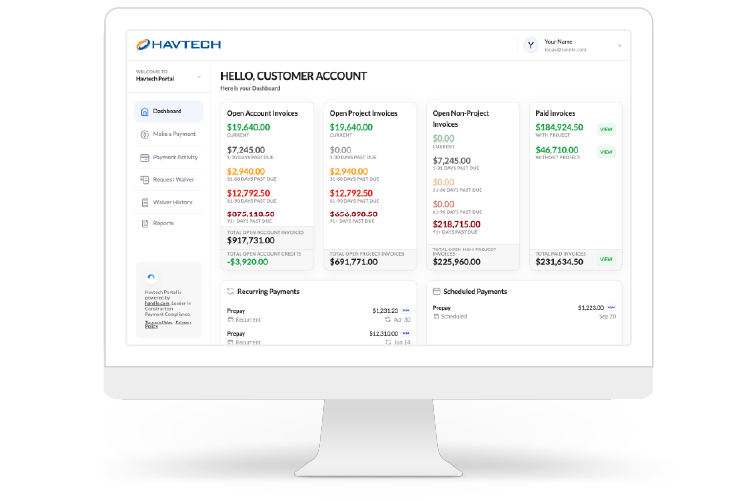This screenshot has height=501, width=751.
Task: Click the Recurring Payments refresh icon
Action: click(231, 291)
